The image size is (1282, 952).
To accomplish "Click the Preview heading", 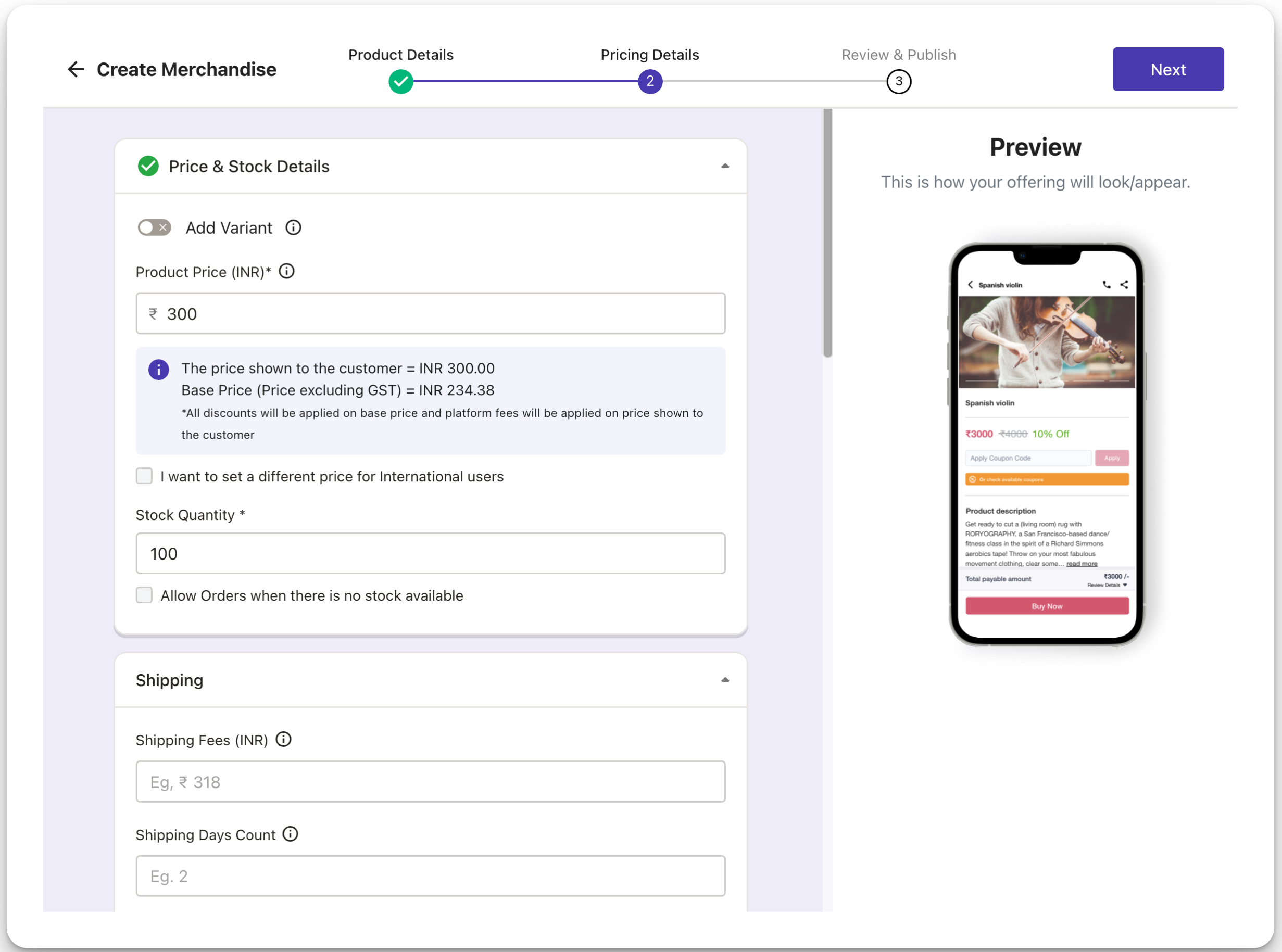I will [x=1035, y=147].
